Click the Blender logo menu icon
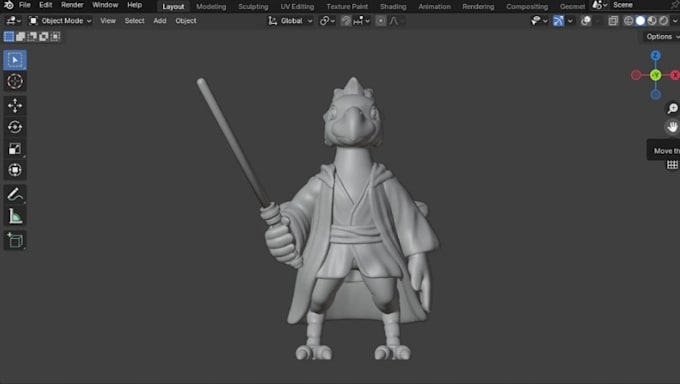The width and height of the screenshot is (680, 384). [x=8, y=5]
